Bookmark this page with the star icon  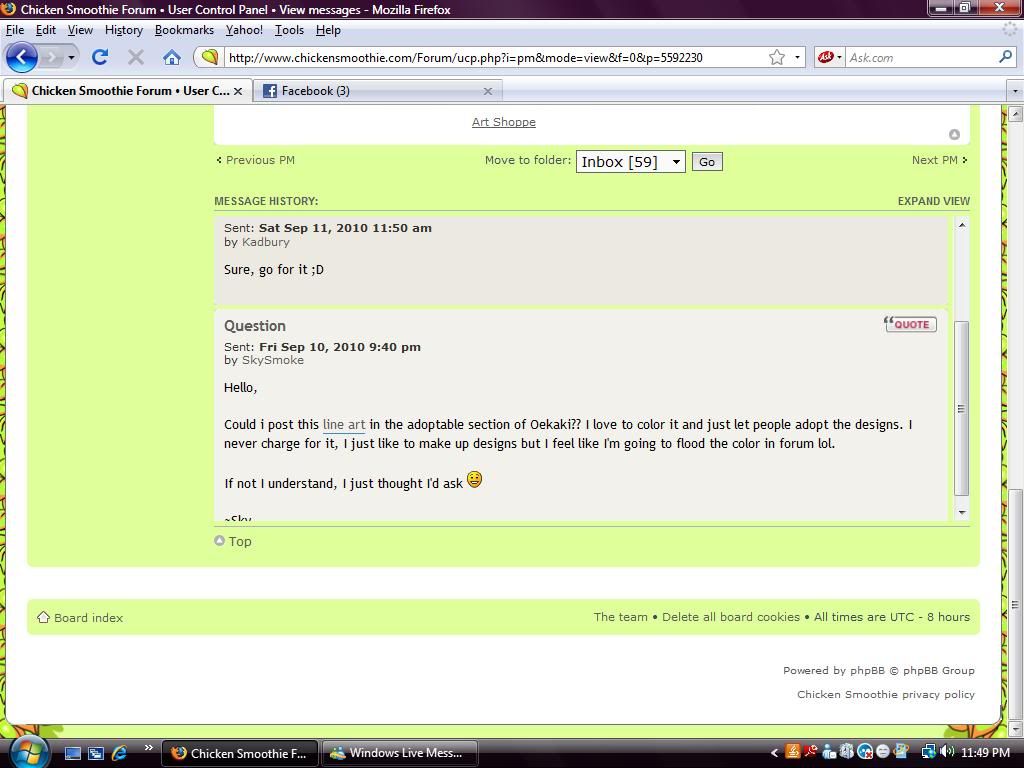click(x=776, y=57)
